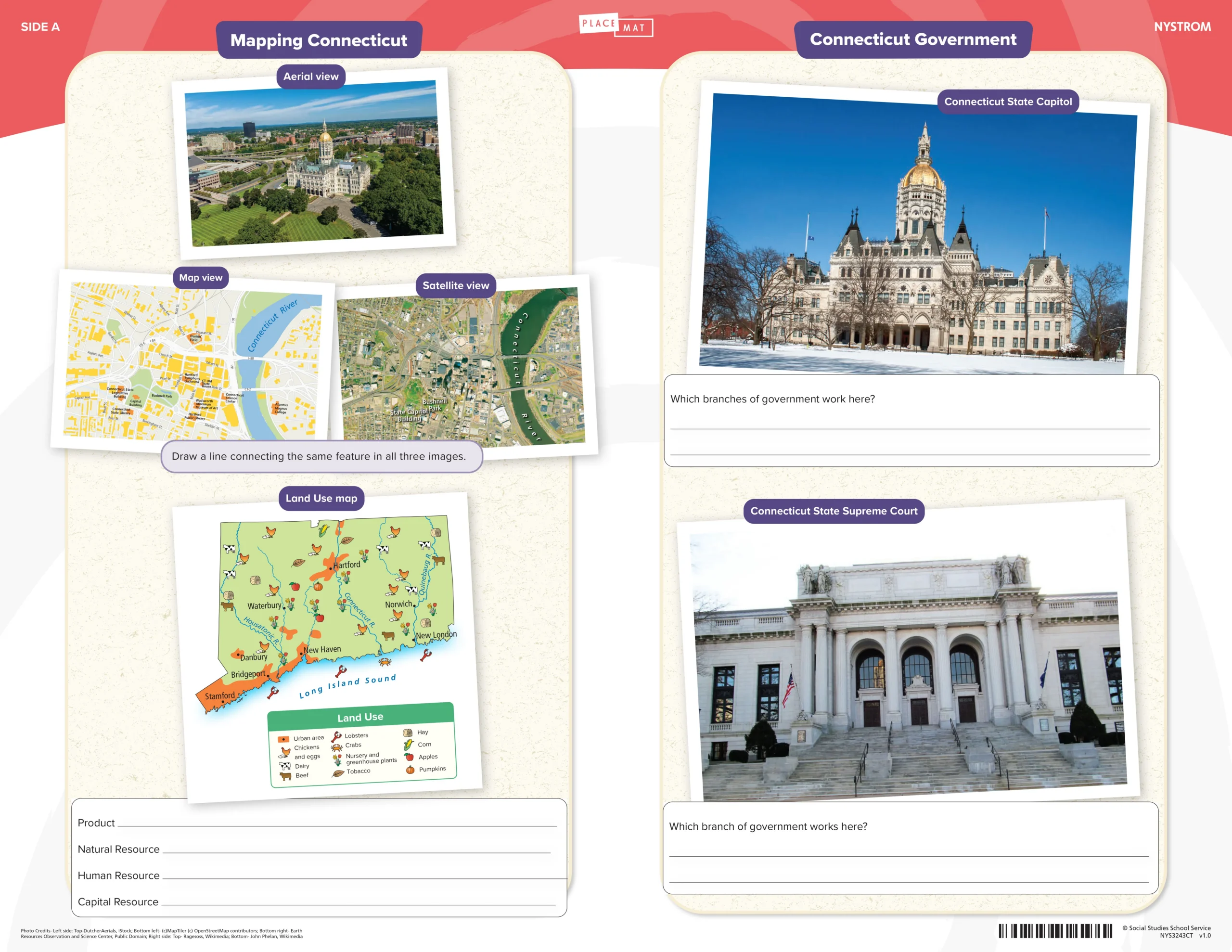
Task: Click the satellite view image
Action: [461, 367]
